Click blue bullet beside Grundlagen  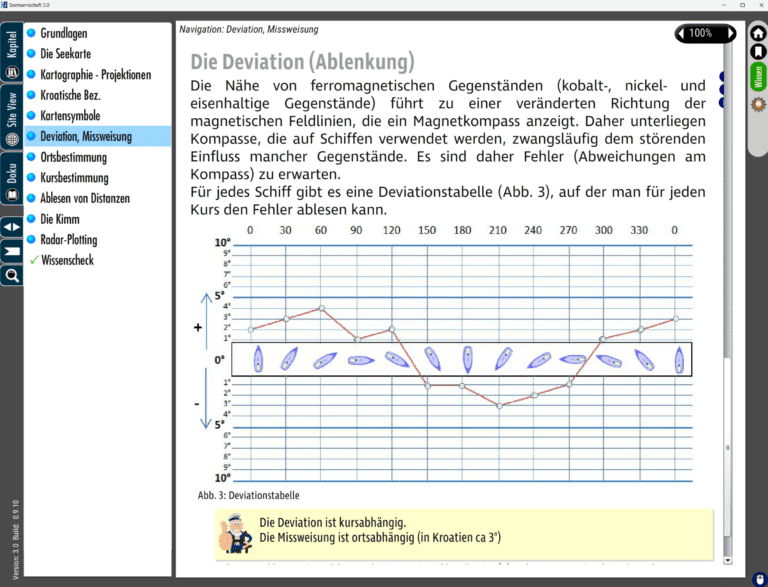click(x=31, y=33)
